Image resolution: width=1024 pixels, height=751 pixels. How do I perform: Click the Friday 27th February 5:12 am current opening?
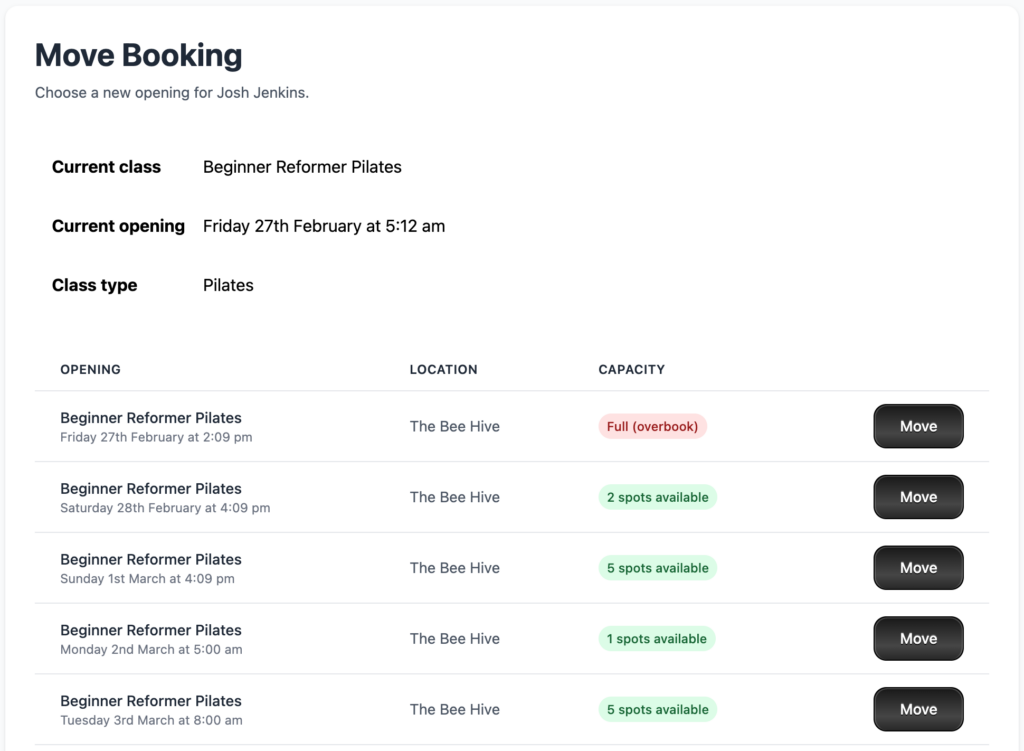click(x=324, y=226)
